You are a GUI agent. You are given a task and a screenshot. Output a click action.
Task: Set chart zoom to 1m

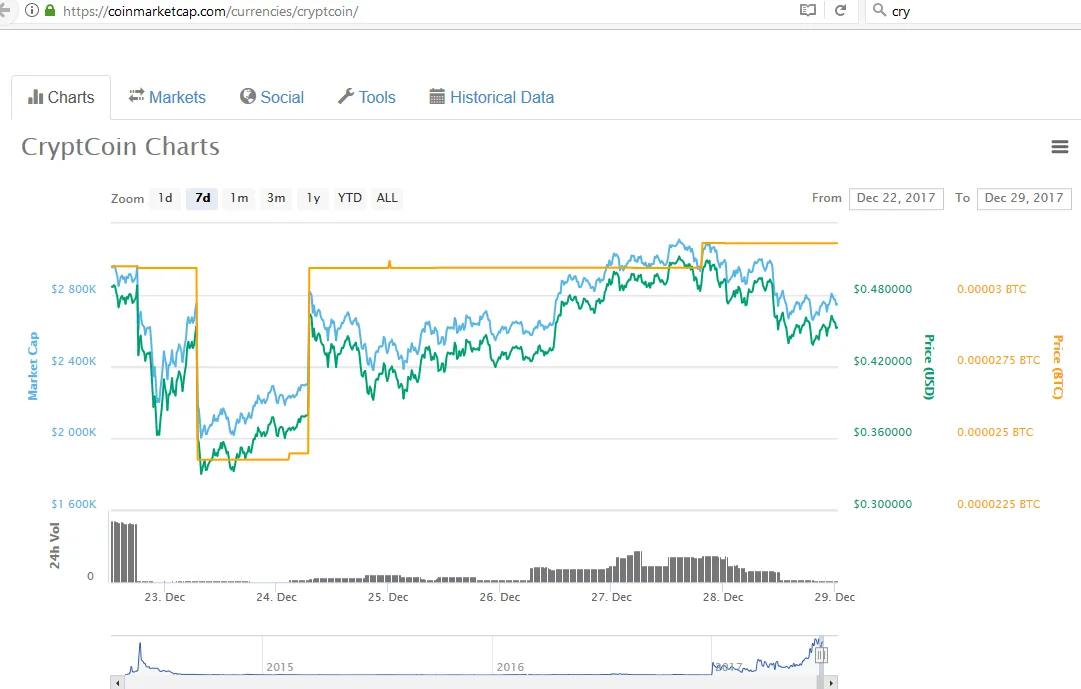(239, 198)
